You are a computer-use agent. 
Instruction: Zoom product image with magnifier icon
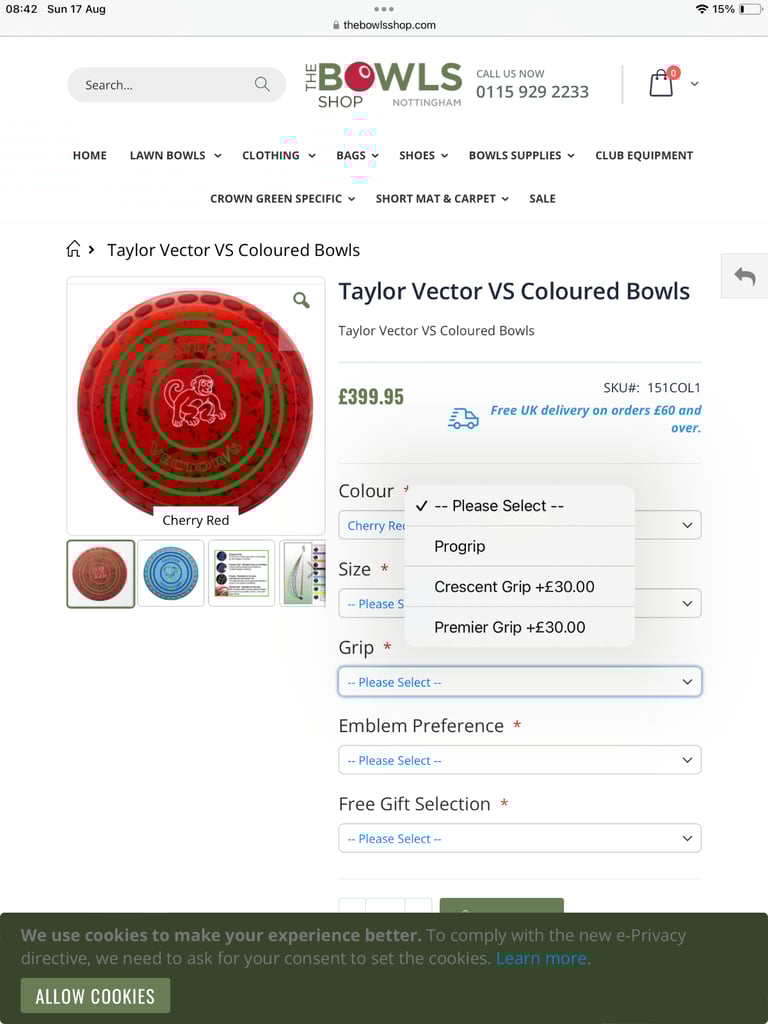pyautogui.click(x=301, y=300)
